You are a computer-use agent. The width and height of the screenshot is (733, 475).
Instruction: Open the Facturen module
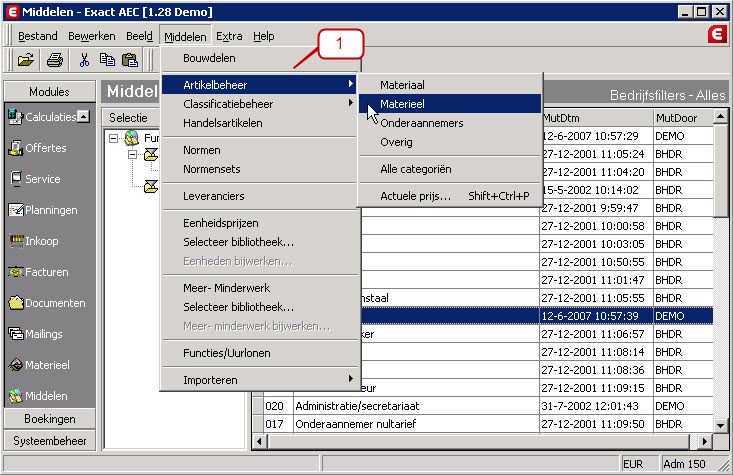pos(38,272)
